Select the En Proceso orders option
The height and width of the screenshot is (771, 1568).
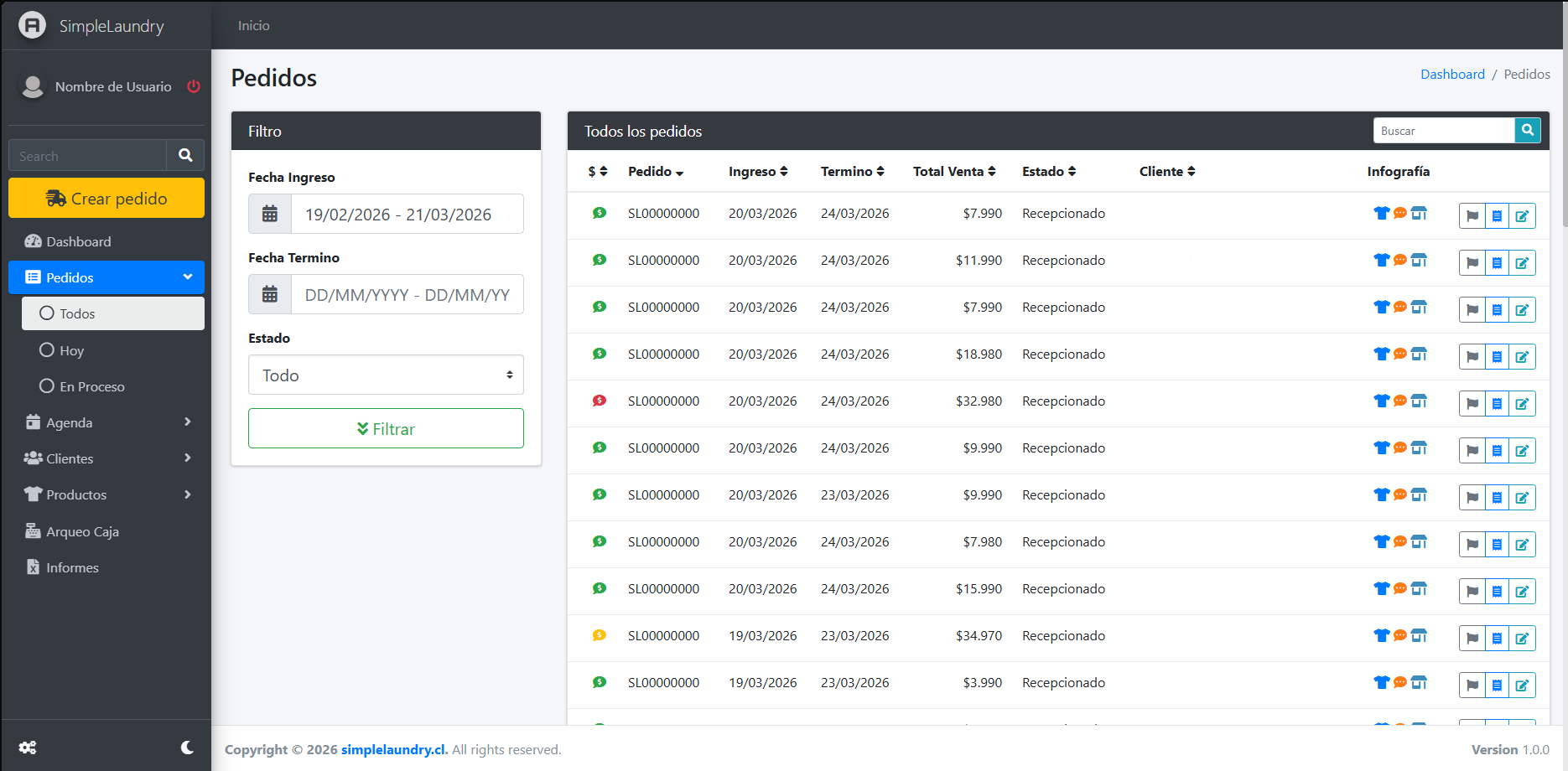click(x=91, y=386)
